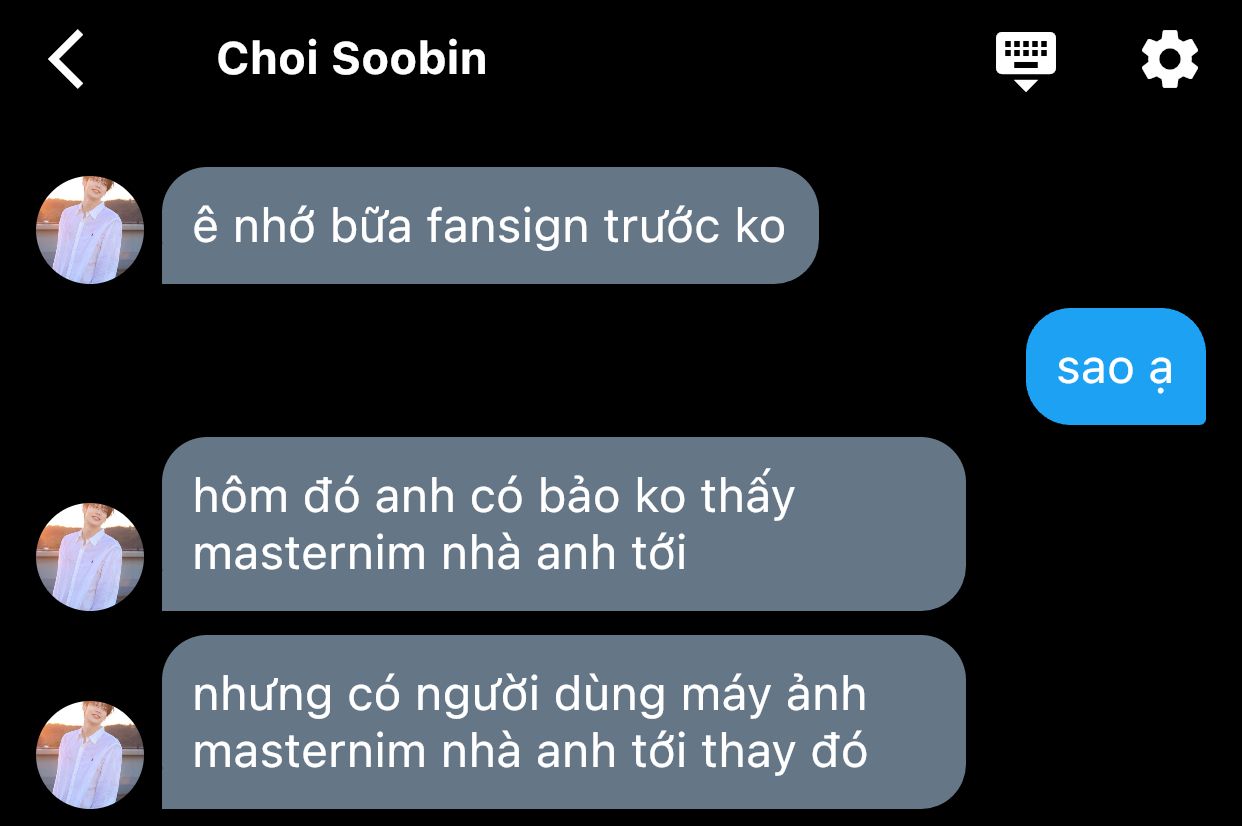The height and width of the screenshot is (826, 1242).
Task: Select message starting "nhưng có người dùng"
Action: pos(563,722)
